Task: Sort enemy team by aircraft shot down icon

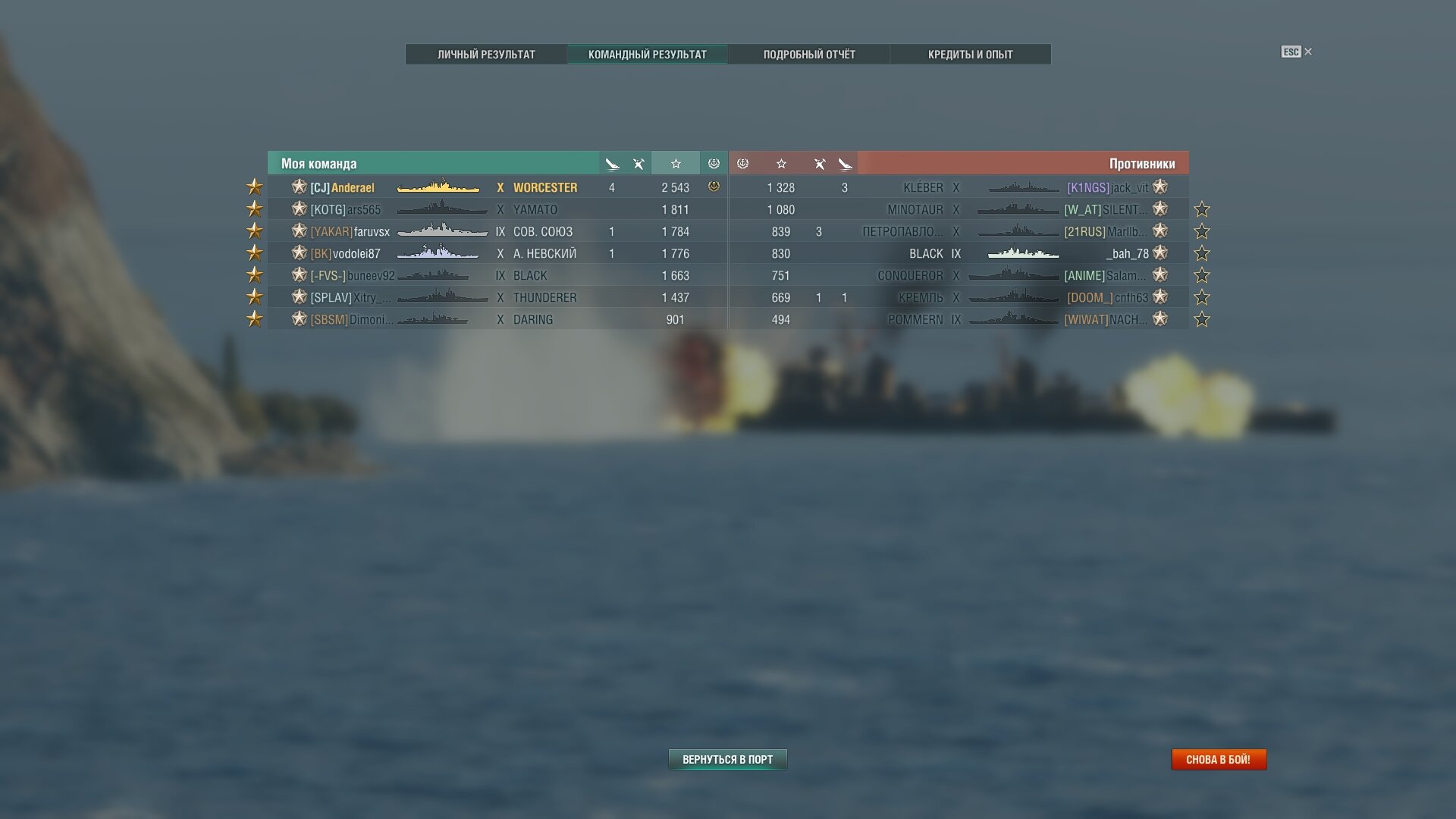Action: tap(819, 164)
